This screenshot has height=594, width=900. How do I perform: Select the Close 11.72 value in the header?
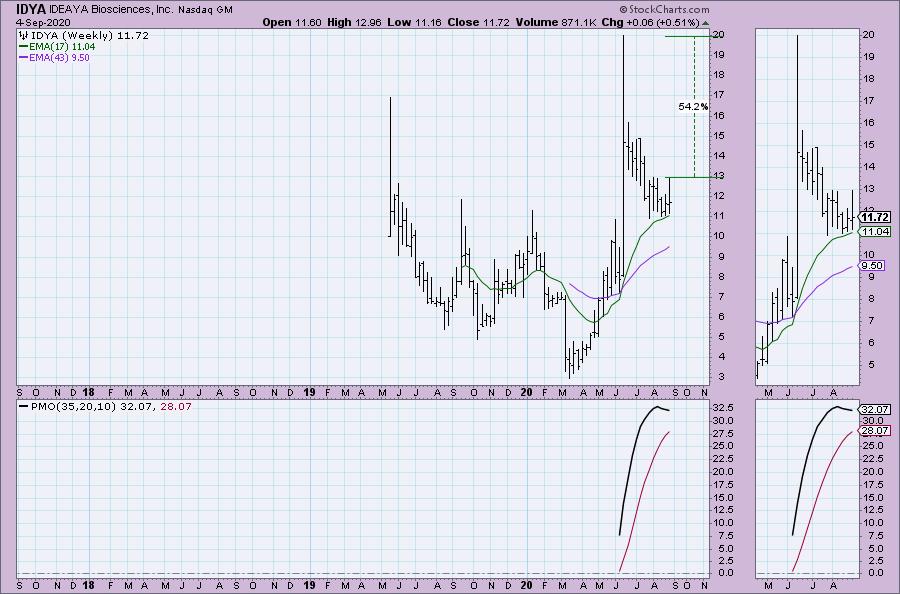coord(479,22)
